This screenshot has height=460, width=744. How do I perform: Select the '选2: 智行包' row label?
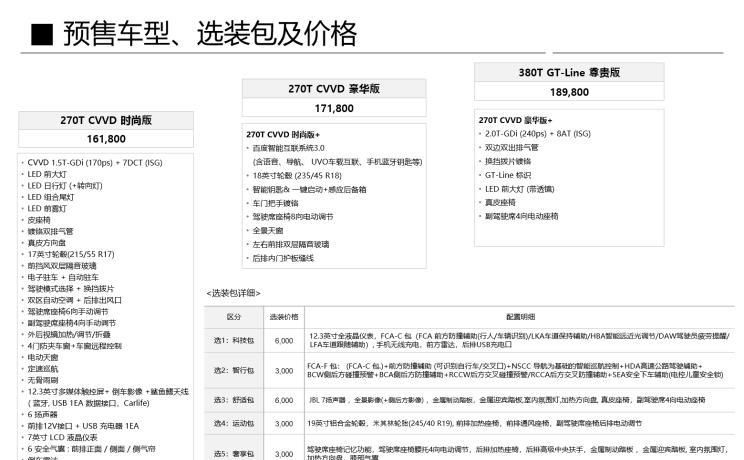coord(233,371)
